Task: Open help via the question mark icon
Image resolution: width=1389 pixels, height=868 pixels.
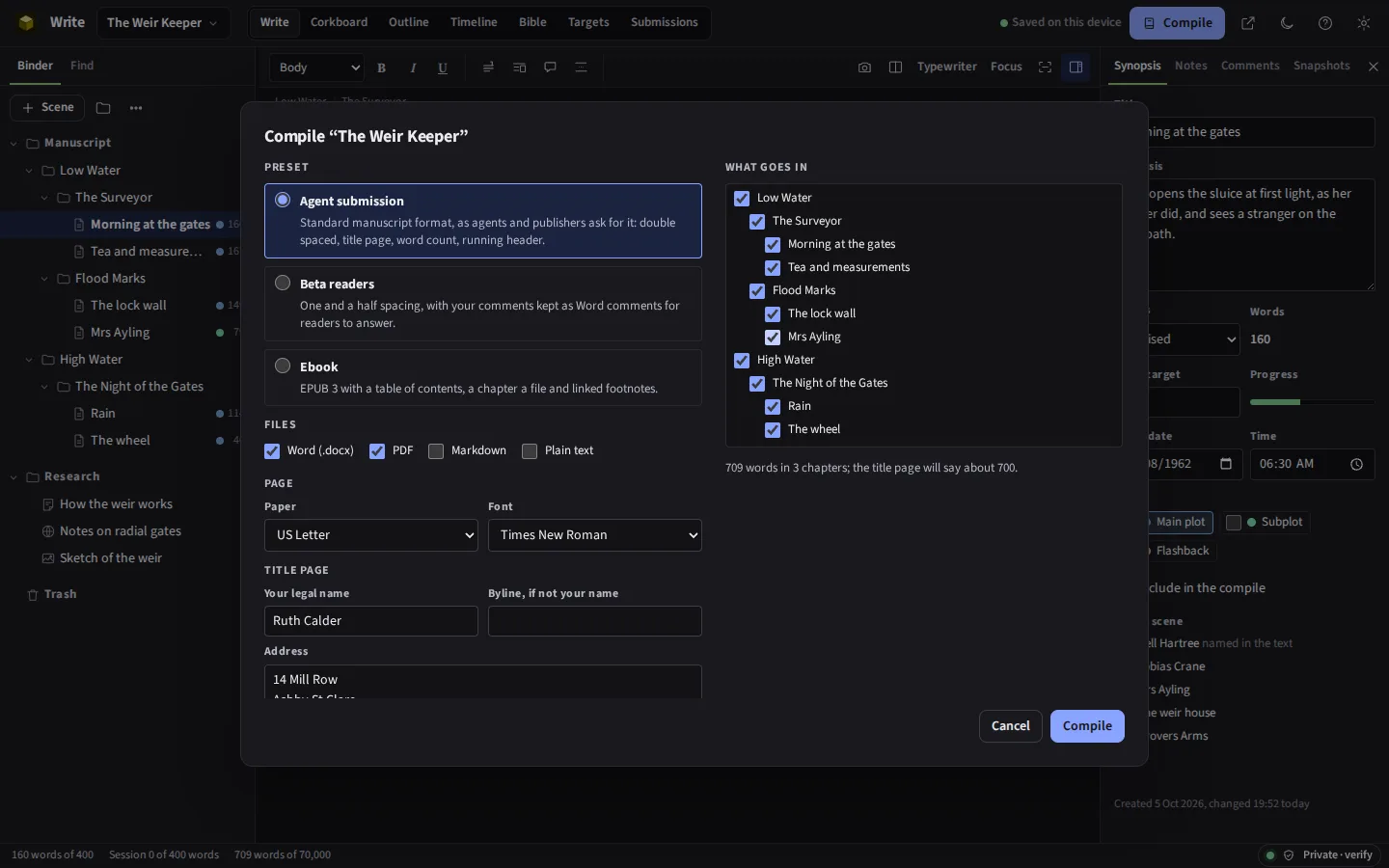Action: (1325, 23)
